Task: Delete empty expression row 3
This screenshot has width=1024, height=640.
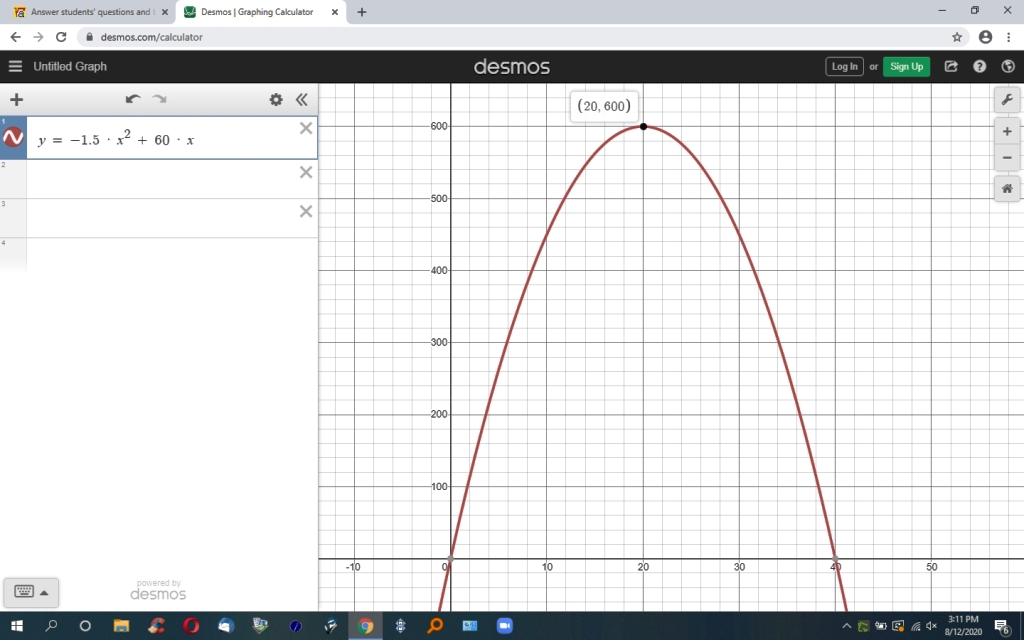Action: pyautogui.click(x=306, y=212)
